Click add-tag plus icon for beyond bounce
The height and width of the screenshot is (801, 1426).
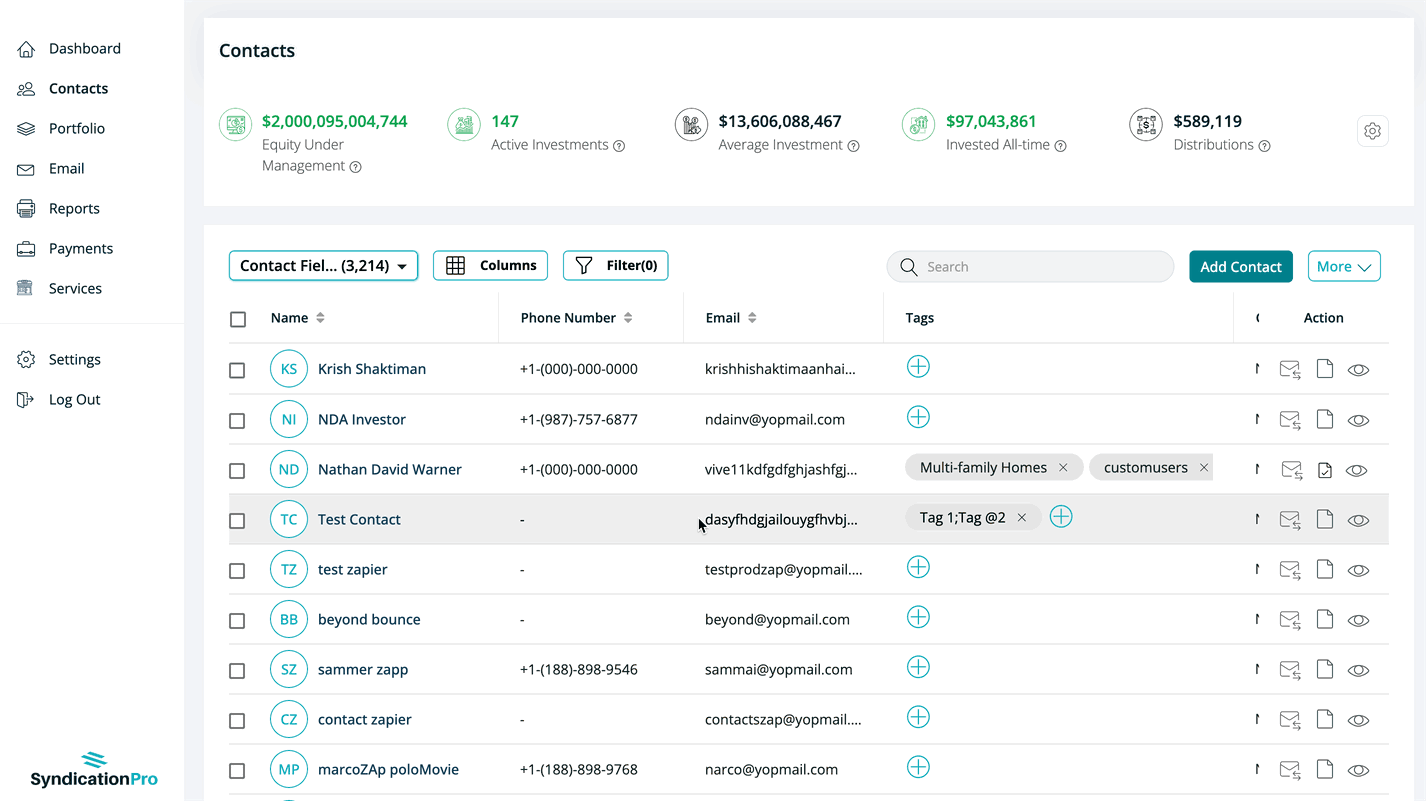(918, 617)
